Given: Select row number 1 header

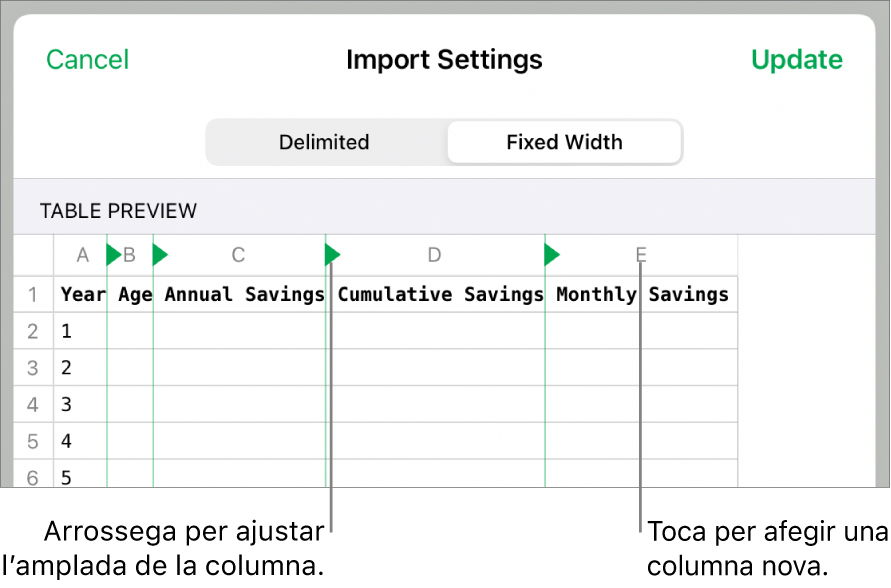Looking at the screenshot, I should click(33, 295).
